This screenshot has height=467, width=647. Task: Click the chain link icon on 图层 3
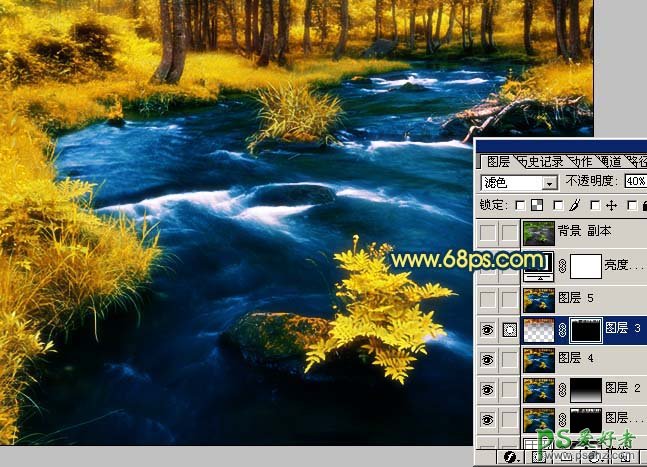(x=563, y=328)
